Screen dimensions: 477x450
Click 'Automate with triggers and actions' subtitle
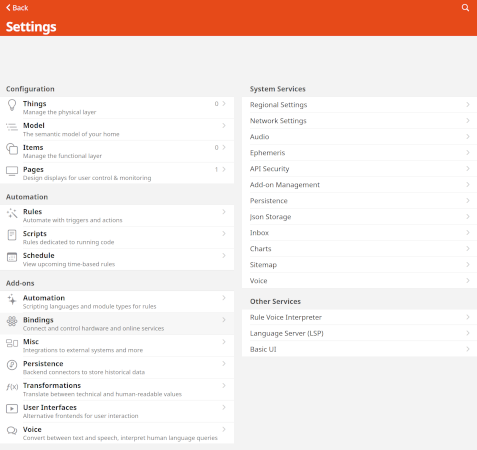tap(72, 220)
